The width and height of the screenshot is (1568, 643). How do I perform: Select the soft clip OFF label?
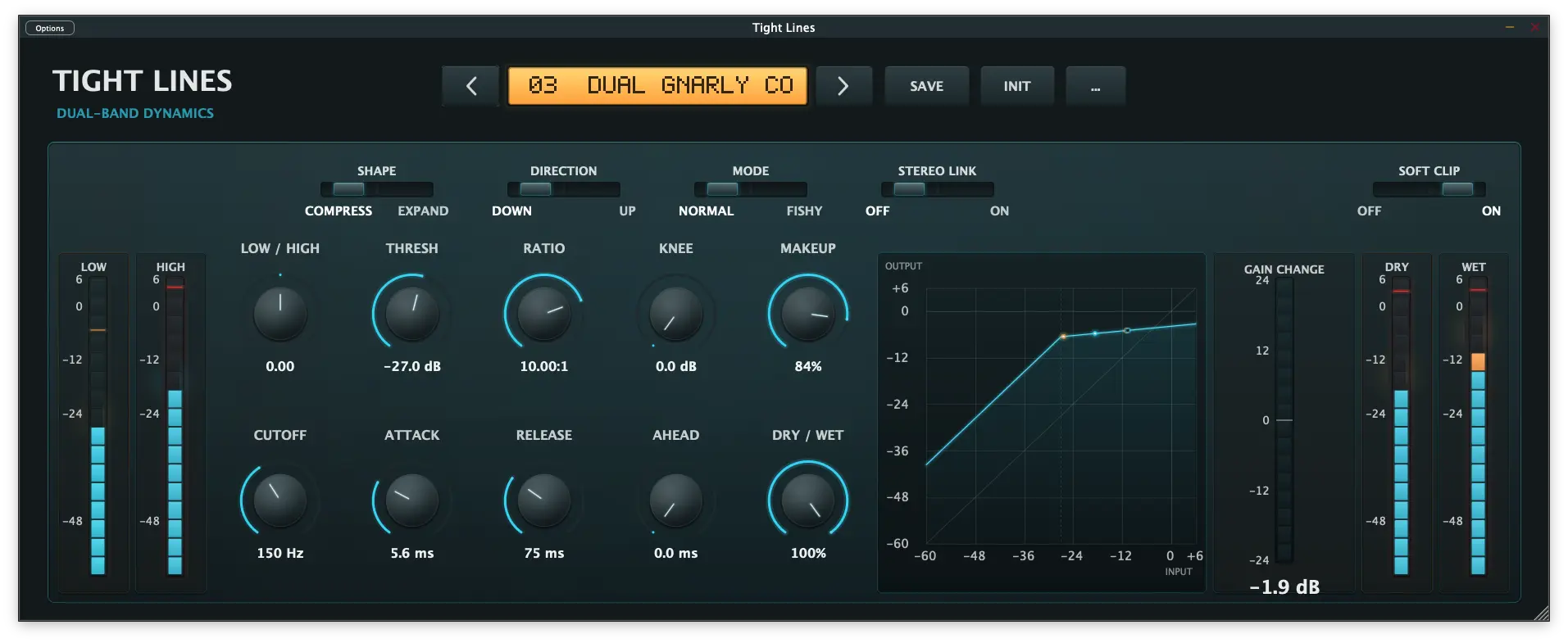point(1369,211)
